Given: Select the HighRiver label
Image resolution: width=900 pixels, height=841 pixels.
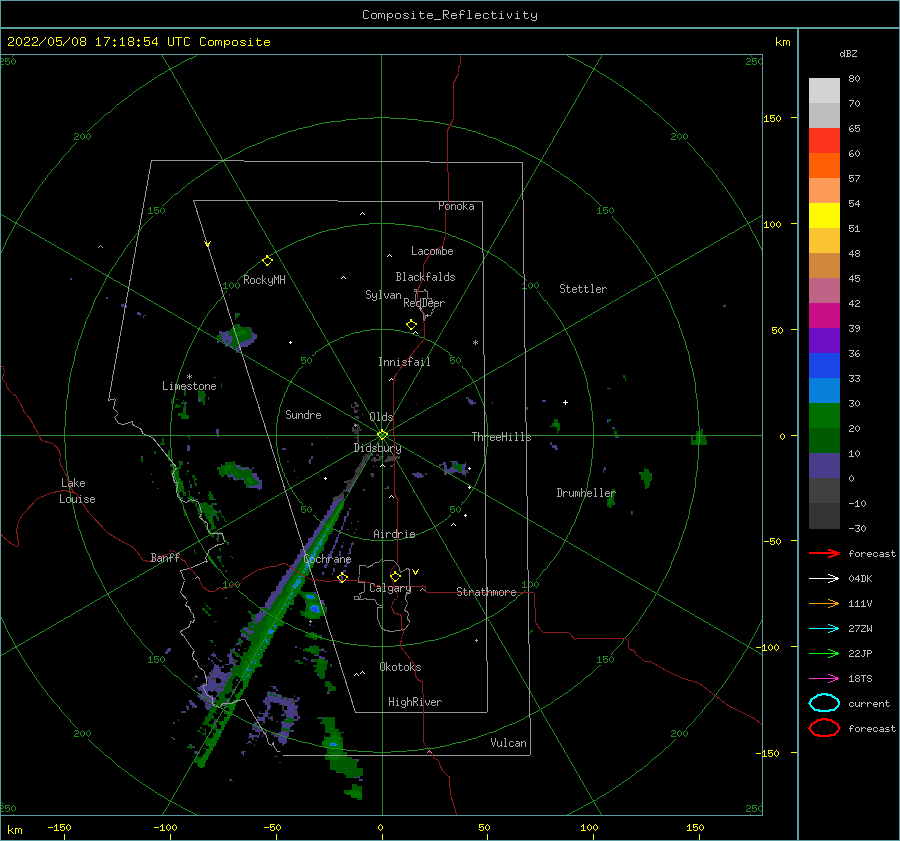Looking at the screenshot, I should pos(415,702).
